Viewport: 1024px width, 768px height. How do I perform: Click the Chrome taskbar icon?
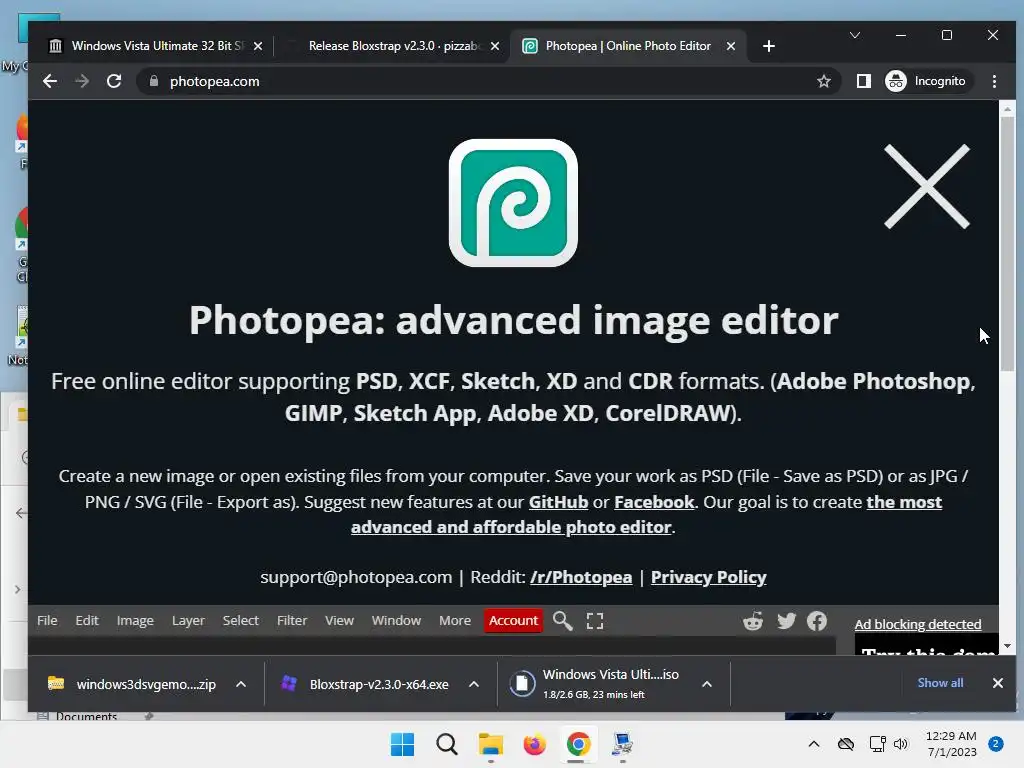tap(579, 744)
